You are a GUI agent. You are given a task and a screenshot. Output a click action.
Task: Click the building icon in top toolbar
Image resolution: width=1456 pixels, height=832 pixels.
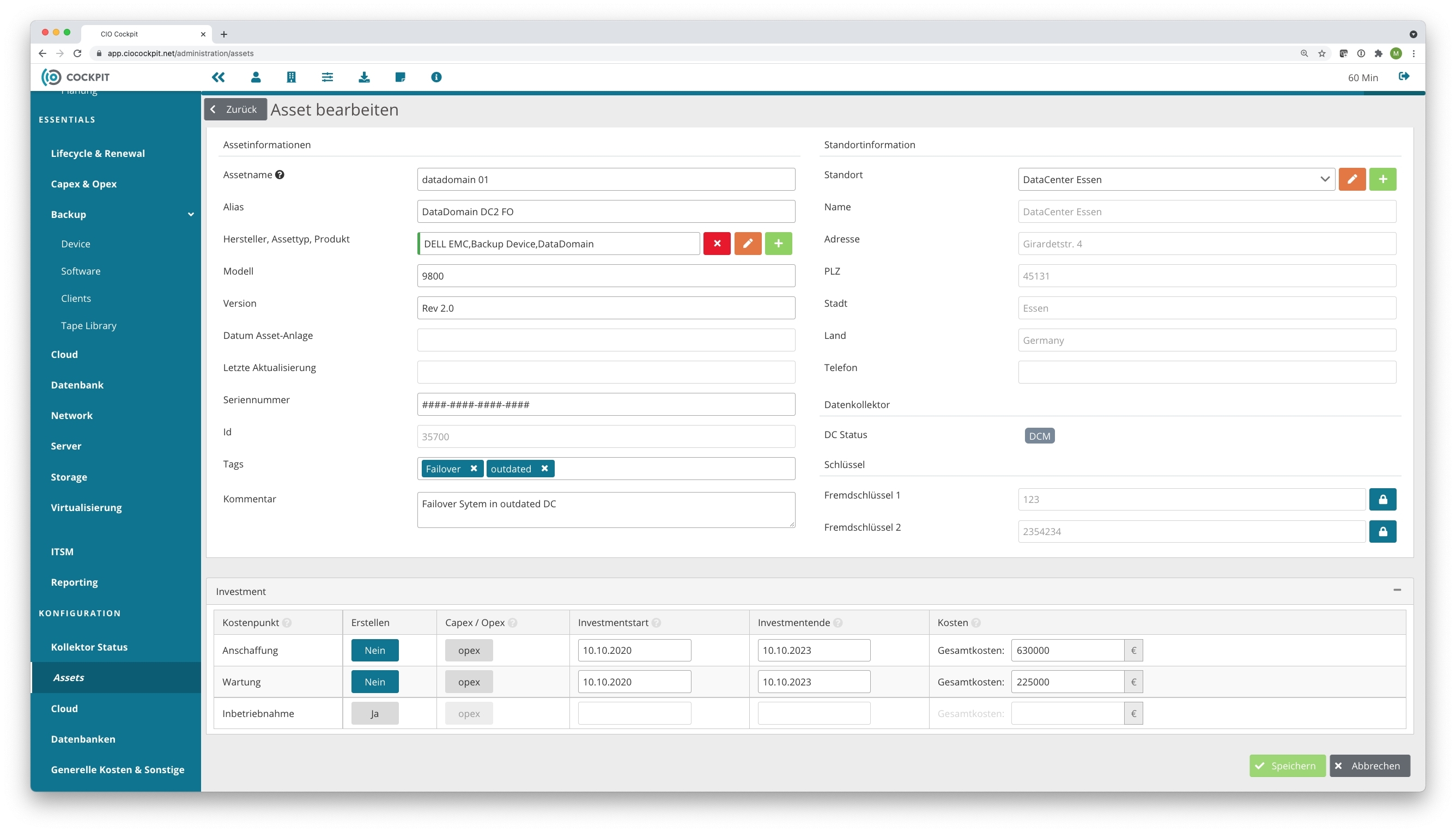point(291,77)
